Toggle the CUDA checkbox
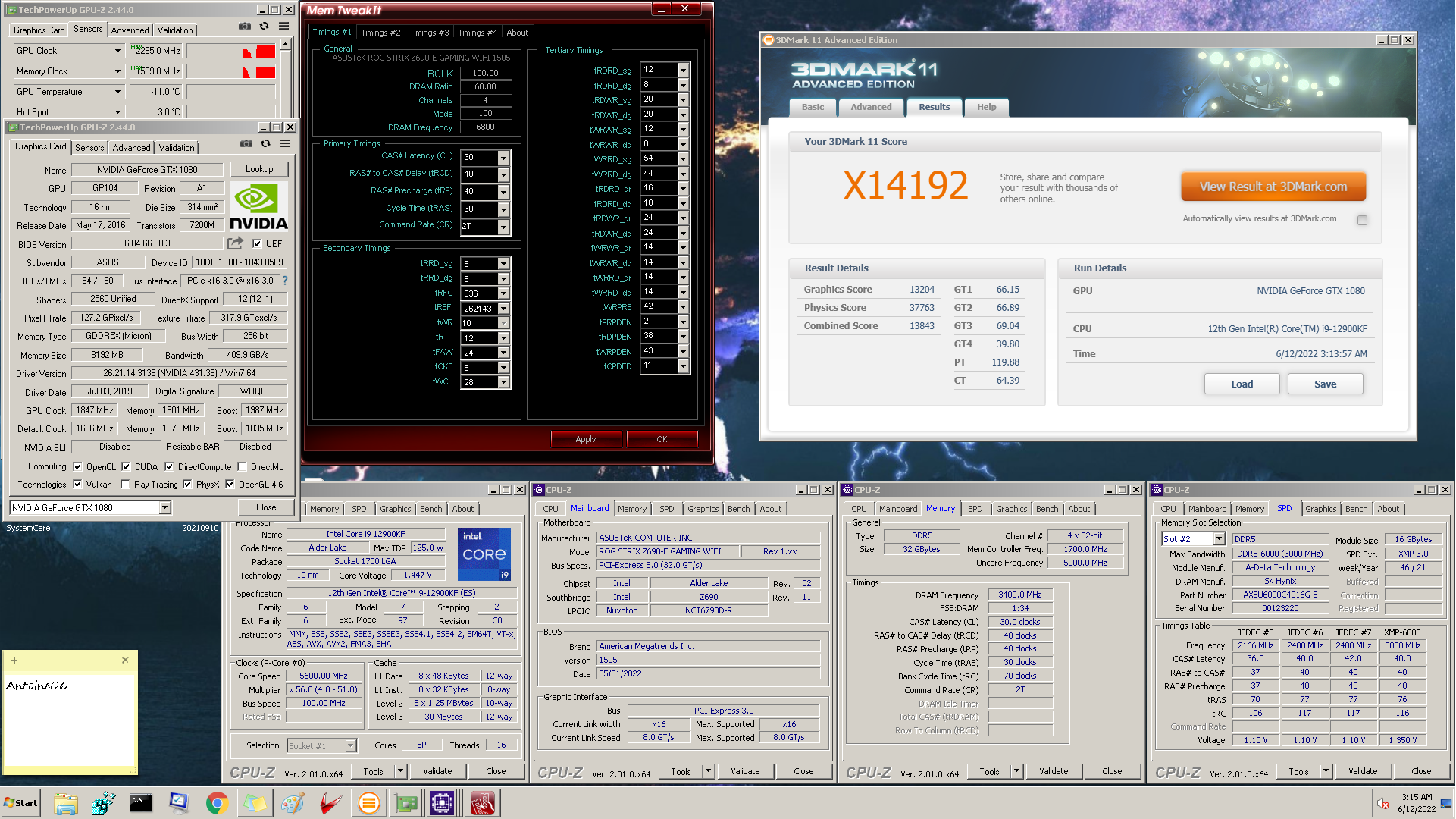The width and height of the screenshot is (1456, 819). 126,467
